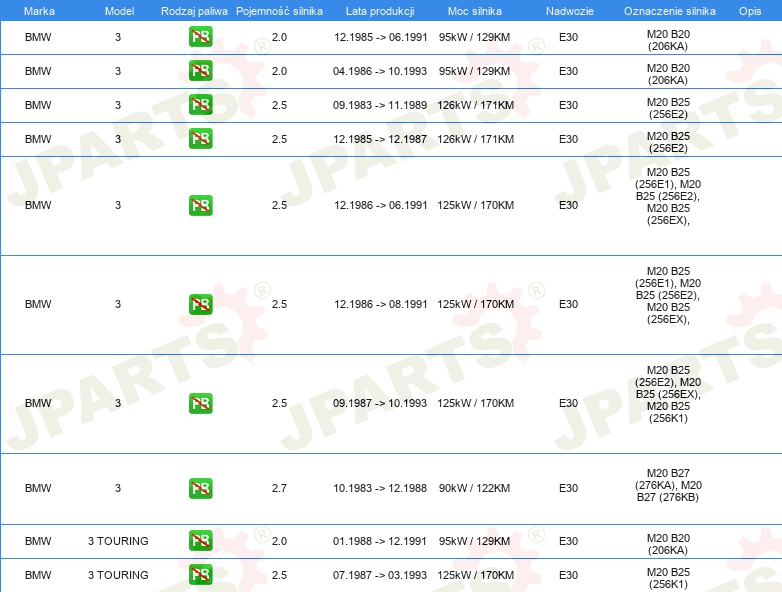Click the E30 body in the 07.1987 -> 03.1993 row
The width and height of the screenshot is (782, 592).
[569, 575]
